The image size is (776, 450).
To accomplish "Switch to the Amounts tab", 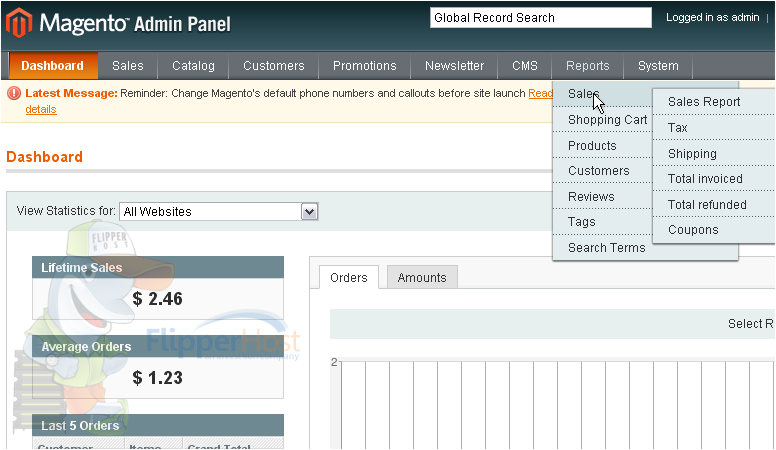I will coord(422,278).
